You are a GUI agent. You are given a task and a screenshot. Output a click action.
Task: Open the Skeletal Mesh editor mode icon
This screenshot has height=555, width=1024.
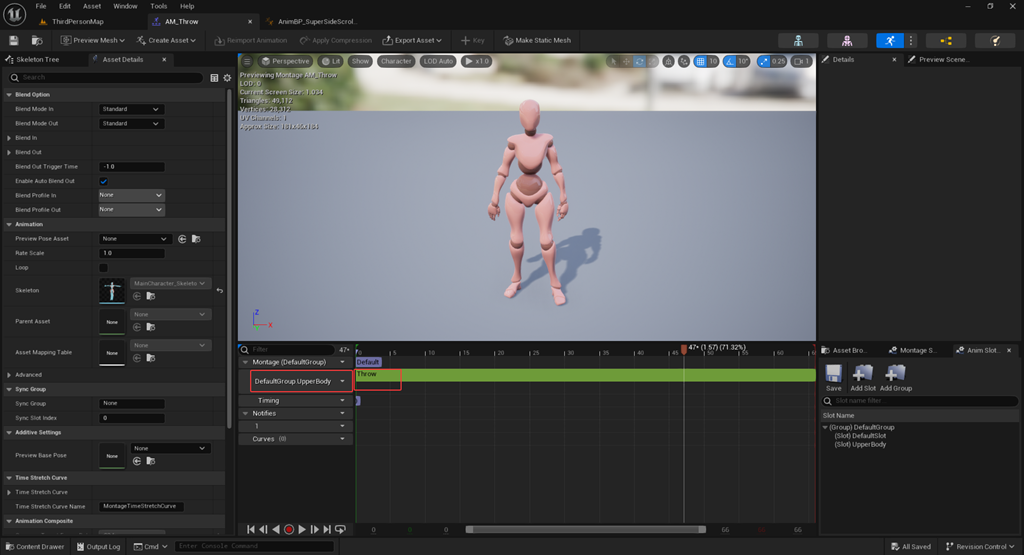click(847, 40)
